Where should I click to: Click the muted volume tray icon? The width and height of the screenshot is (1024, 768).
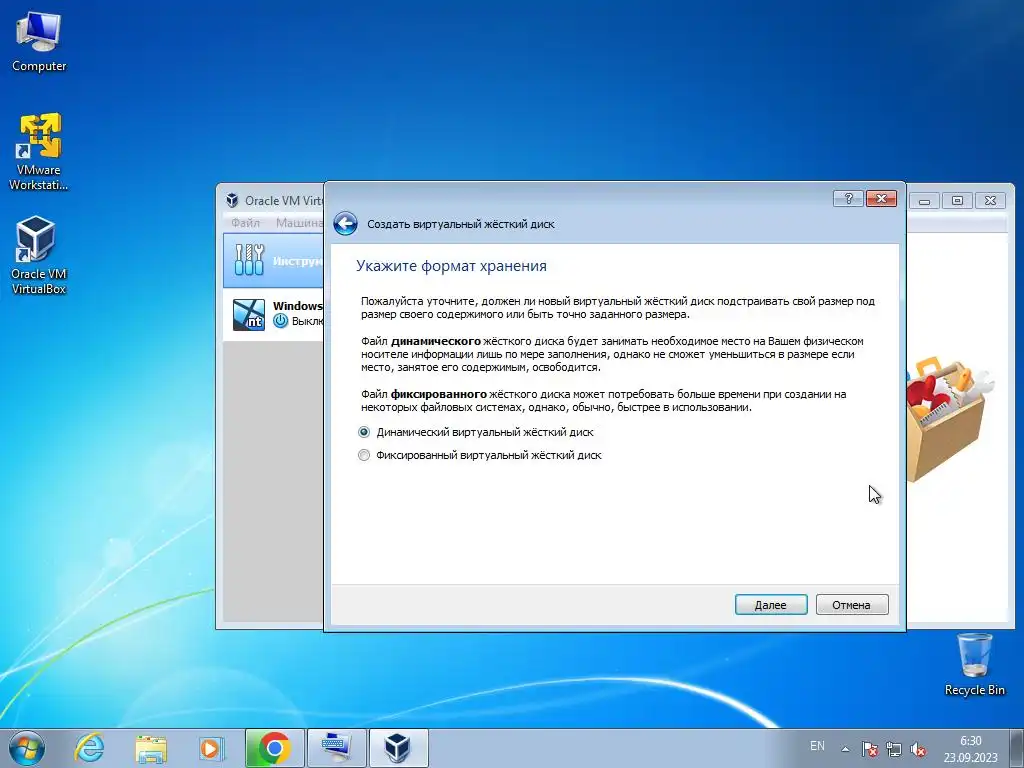[918, 749]
